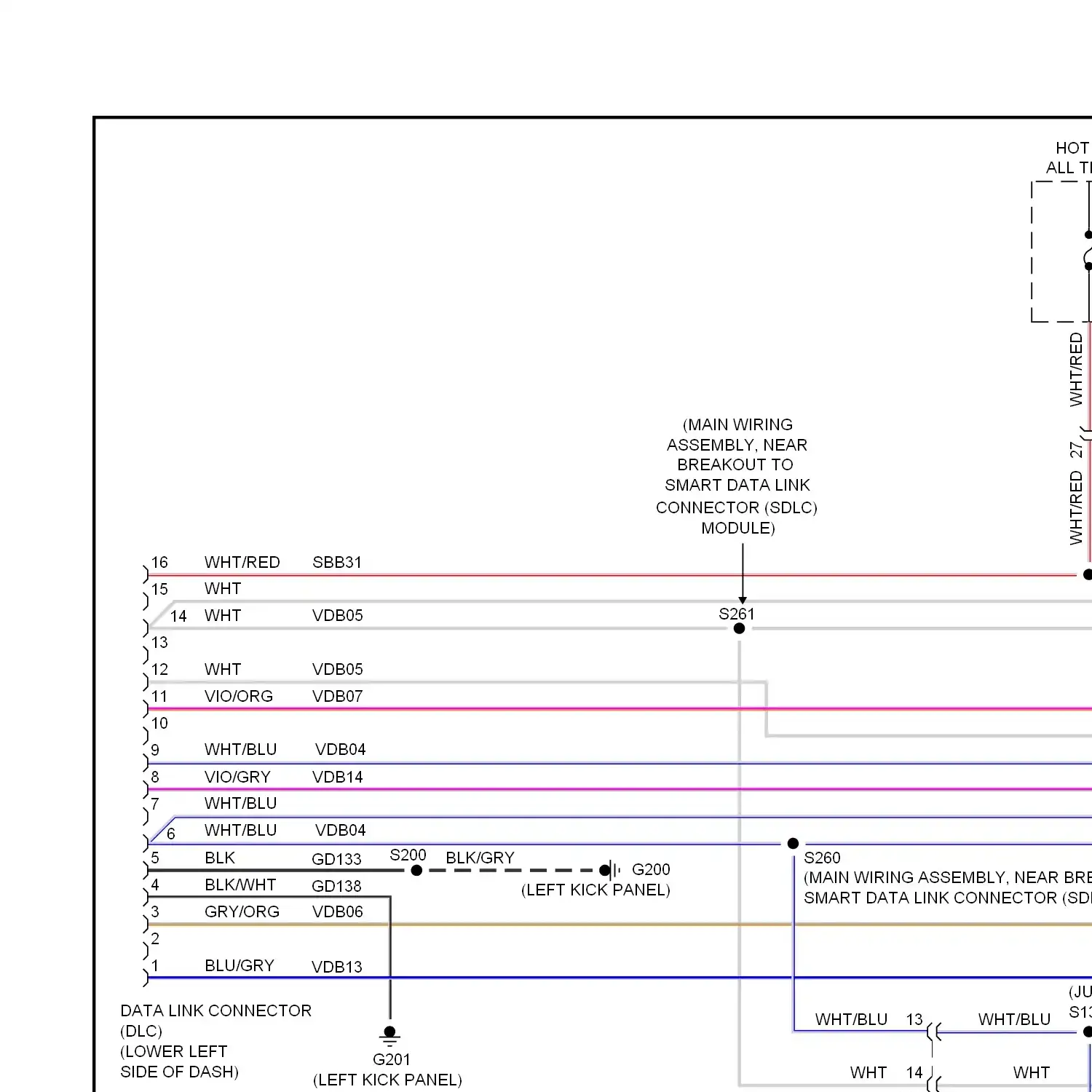Screen dimensions: 1092x1092
Task: Click the S260 splice label
Action: click(822, 858)
